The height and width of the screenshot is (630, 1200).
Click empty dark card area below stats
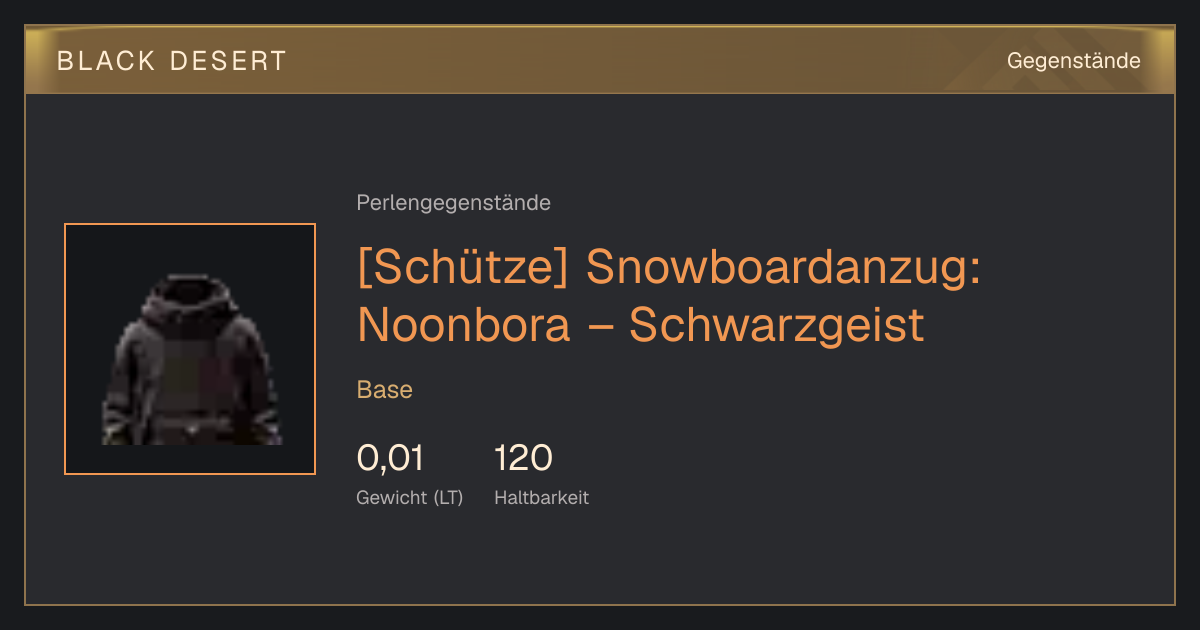pyautogui.click(x=600, y=558)
